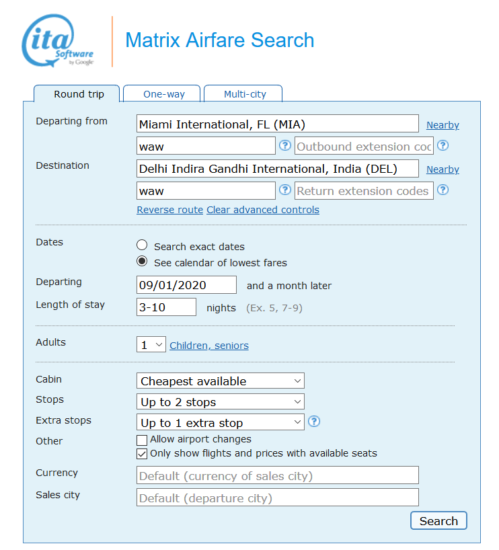Open the Stops dropdown showing Up to 2 stops
Image resolution: width=499 pixels, height=550 pixels.
[220, 402]
